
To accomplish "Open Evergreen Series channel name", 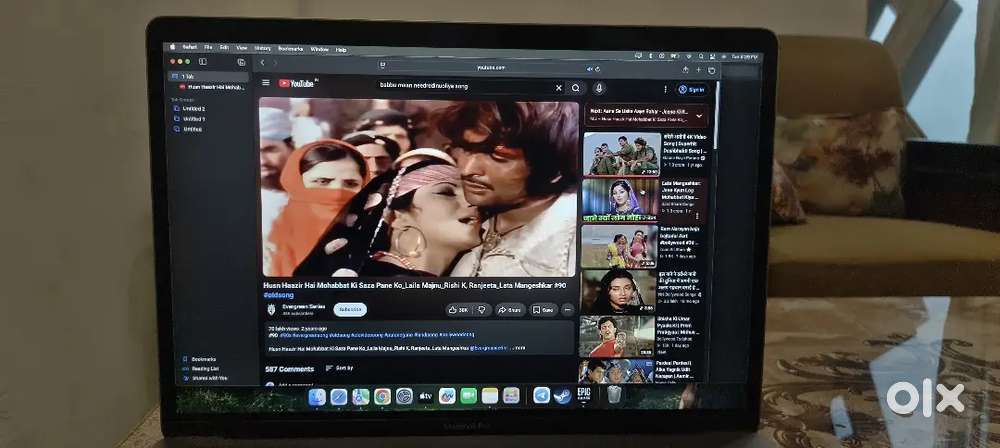I will pos(304,306).
